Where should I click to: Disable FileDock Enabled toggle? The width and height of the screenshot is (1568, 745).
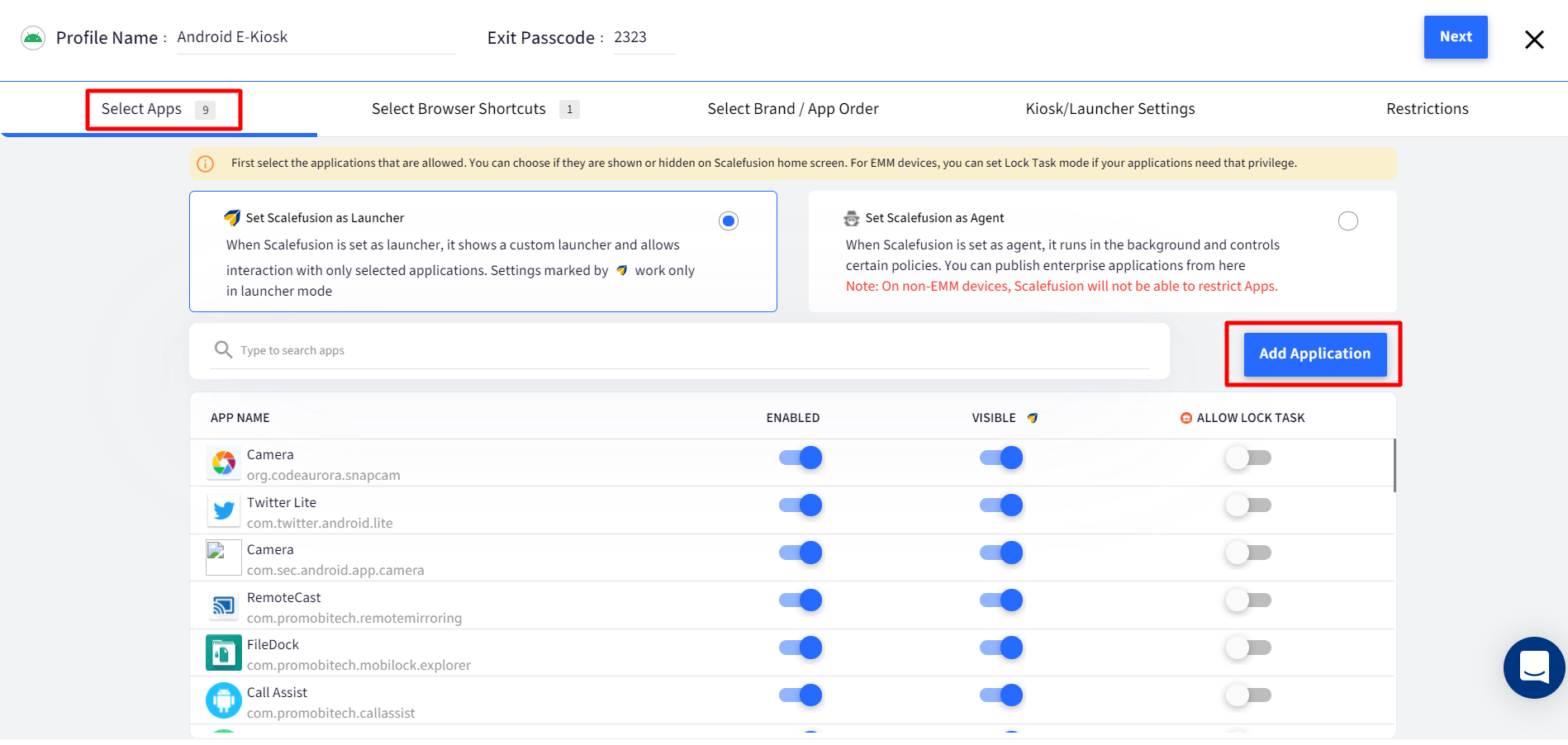click(801, 648)
